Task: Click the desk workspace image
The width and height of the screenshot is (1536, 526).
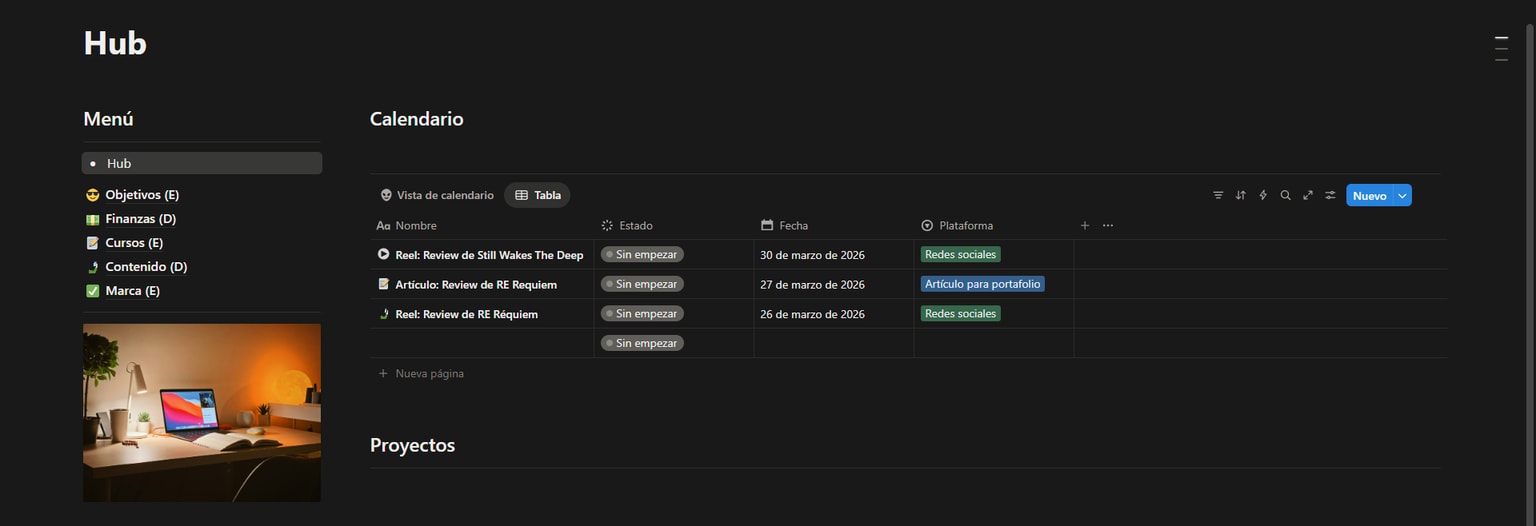Action: coord(202,412)
